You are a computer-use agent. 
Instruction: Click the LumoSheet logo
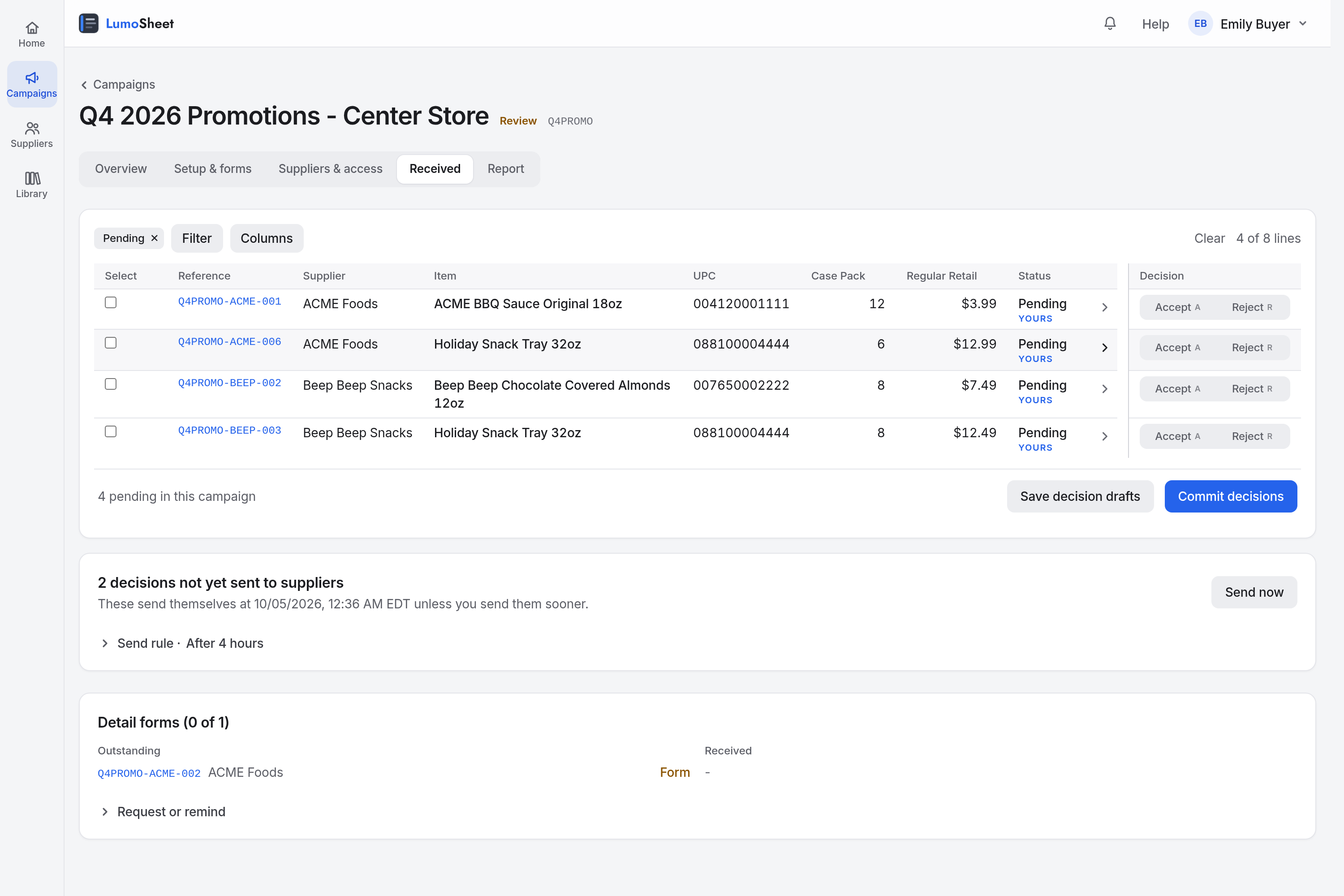coord(126,23)
